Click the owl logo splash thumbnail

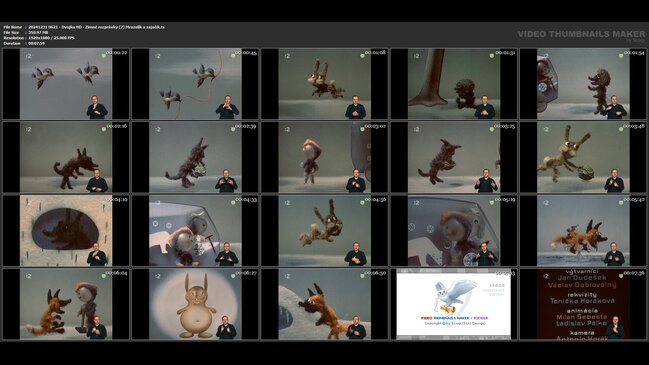454,304
